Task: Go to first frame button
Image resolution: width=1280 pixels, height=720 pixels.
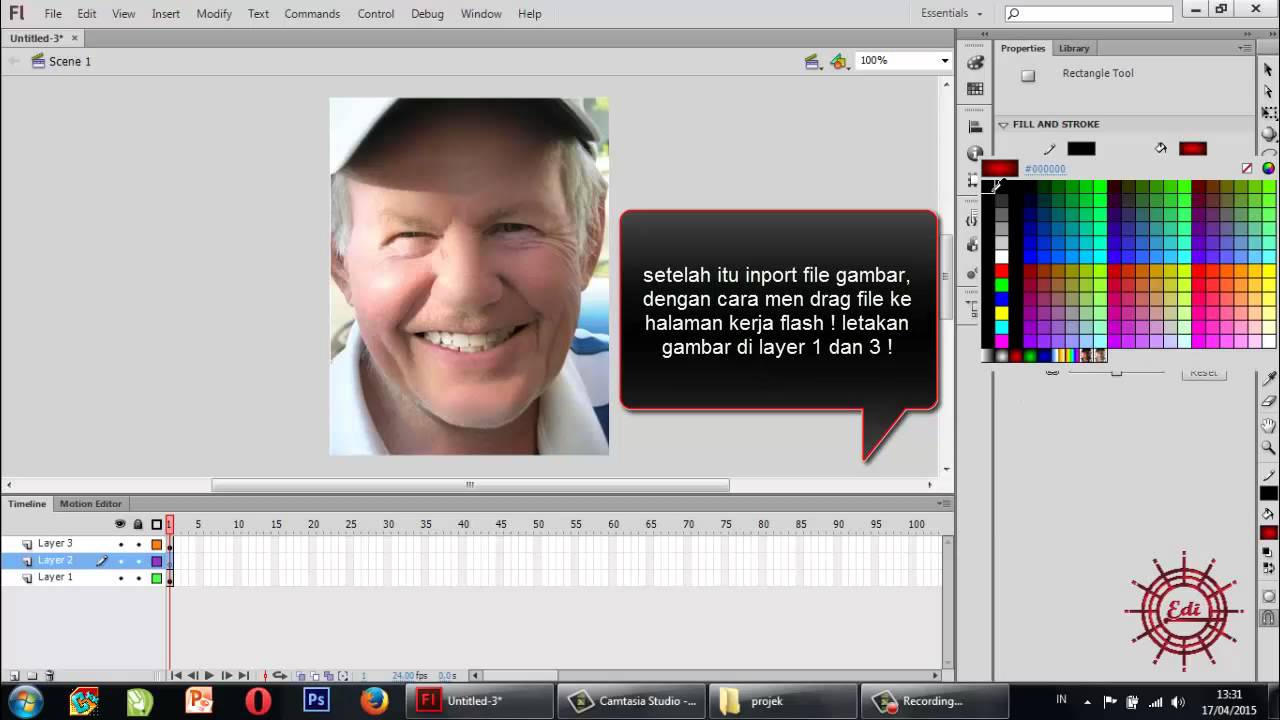Action: click(176, 676)
